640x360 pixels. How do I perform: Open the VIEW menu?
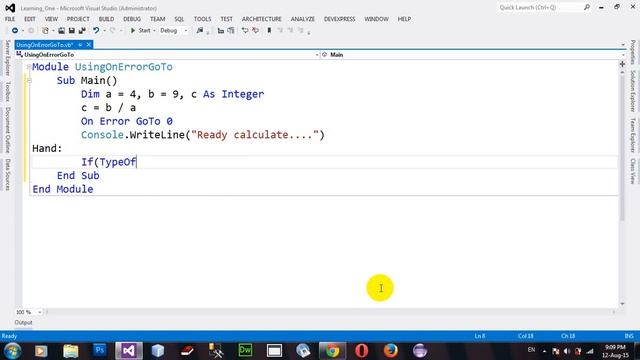(51, 19)
